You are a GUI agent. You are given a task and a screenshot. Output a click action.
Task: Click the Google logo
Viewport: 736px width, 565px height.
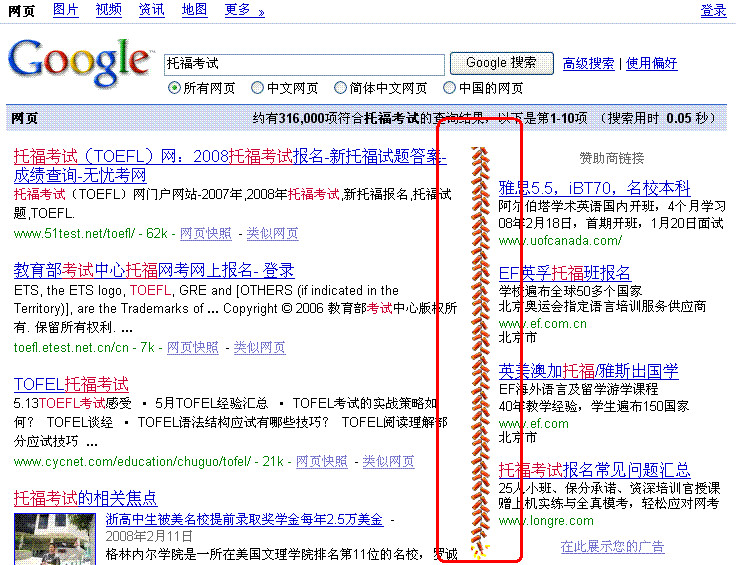[80, 63]
